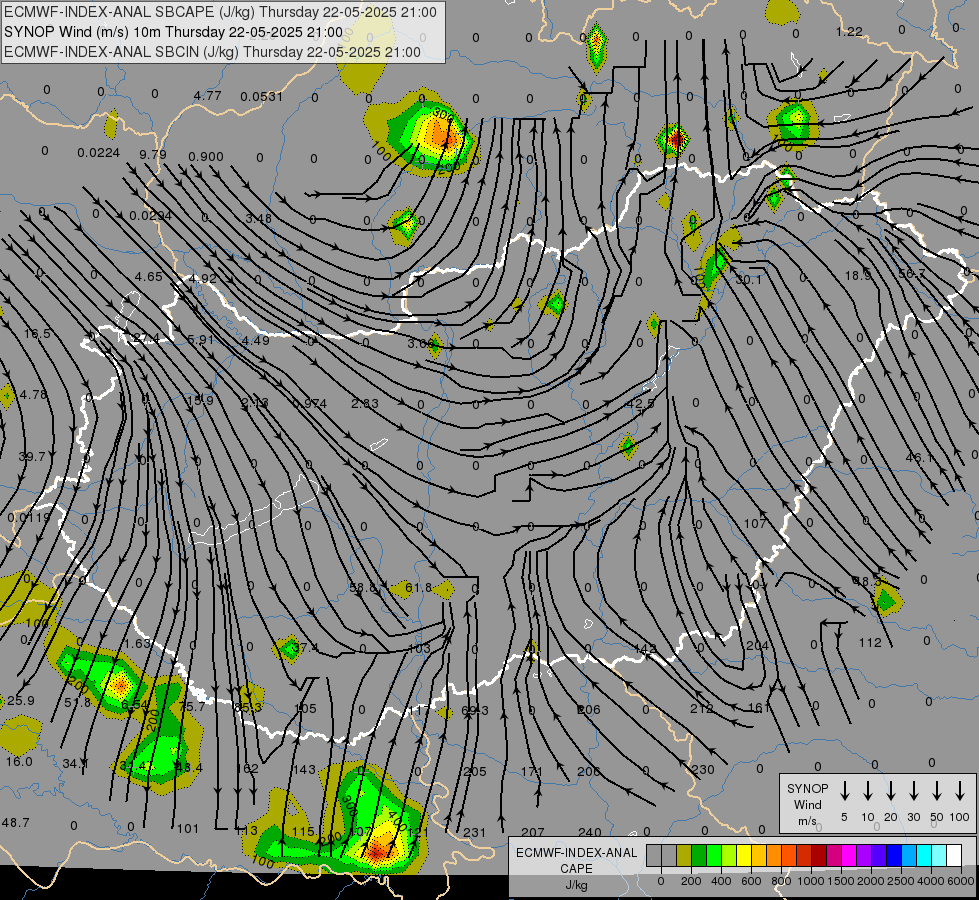Click the map value 42.5
The image size is (979, 900).
(640, 403)
